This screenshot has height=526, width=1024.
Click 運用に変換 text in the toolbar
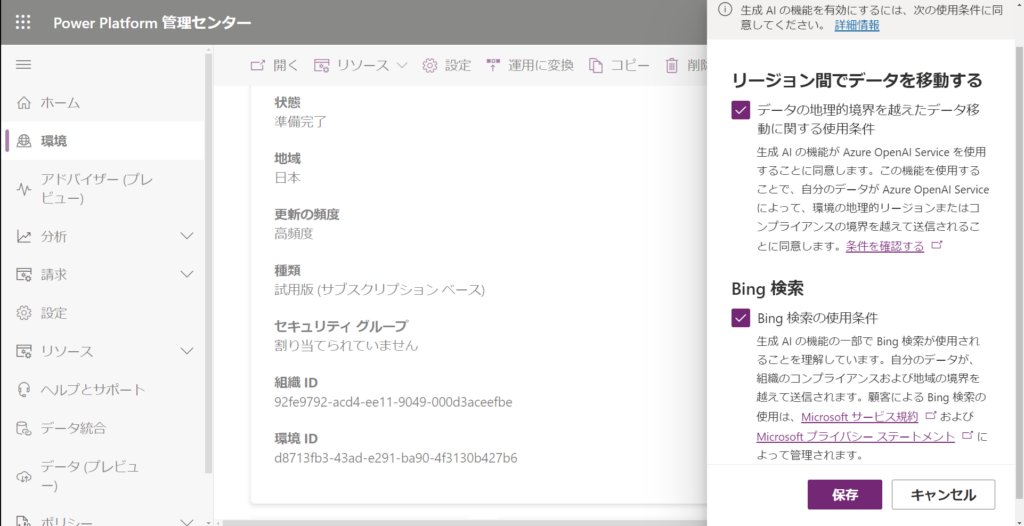[x=541, y=65]
